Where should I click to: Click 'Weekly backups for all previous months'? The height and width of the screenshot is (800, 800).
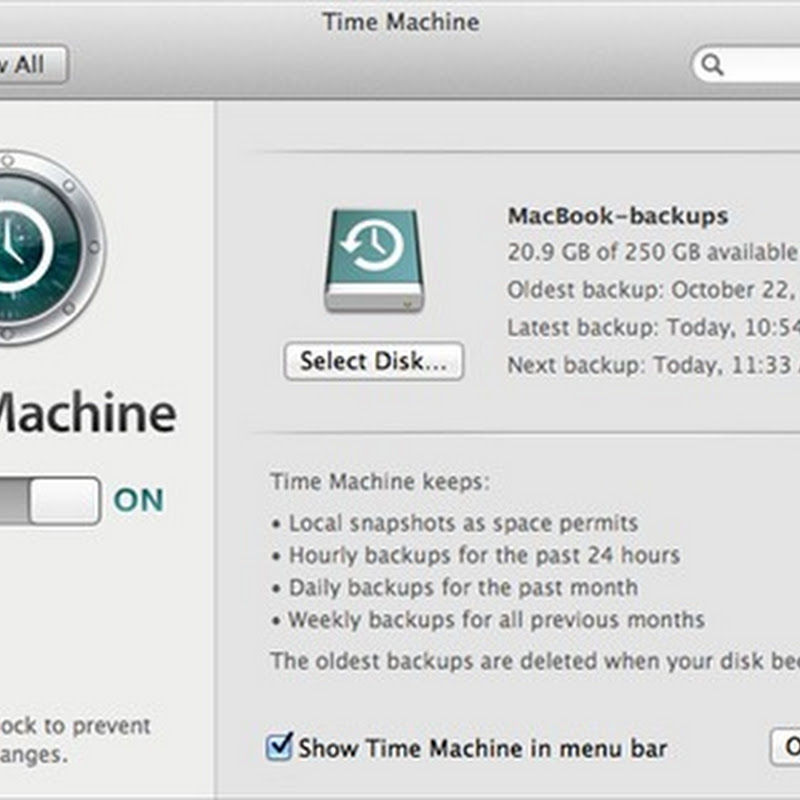(x=496, y=620)
